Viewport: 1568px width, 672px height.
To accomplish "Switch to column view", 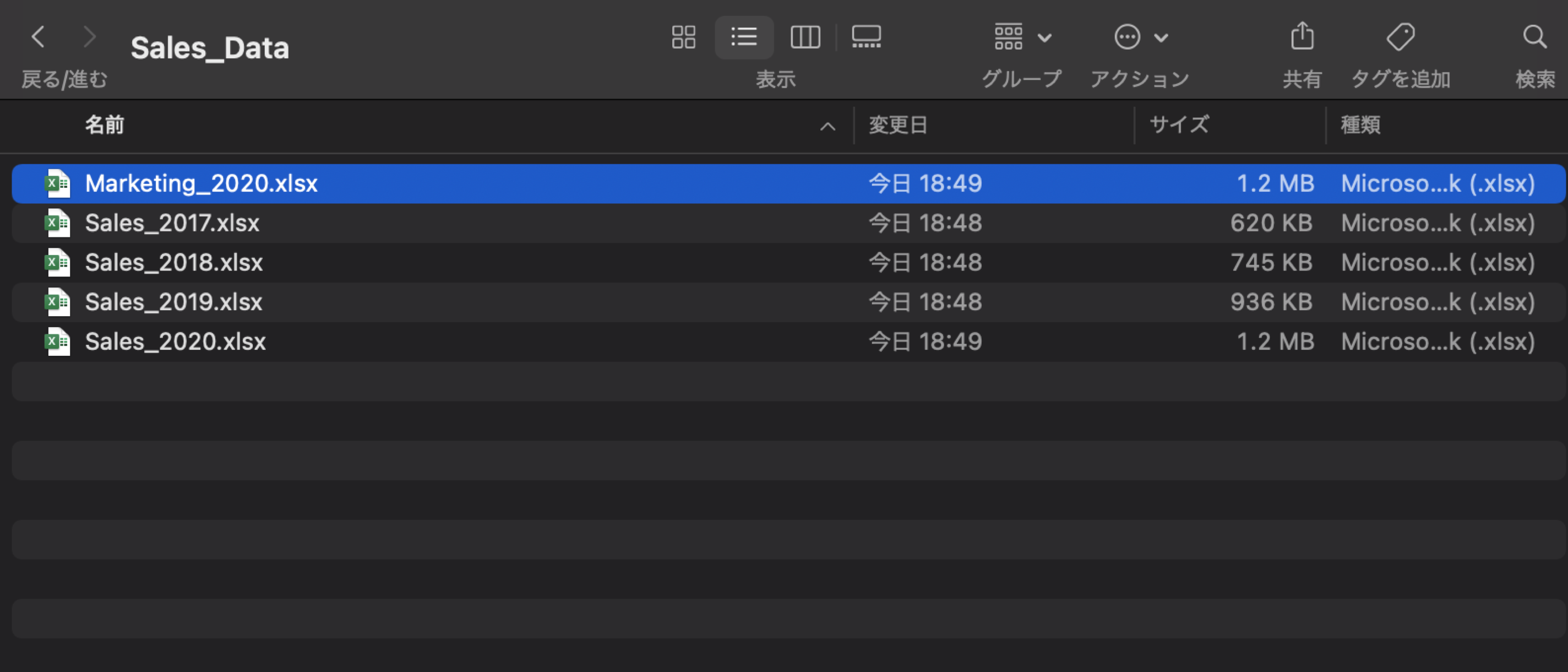I will [x=805, y=37].
